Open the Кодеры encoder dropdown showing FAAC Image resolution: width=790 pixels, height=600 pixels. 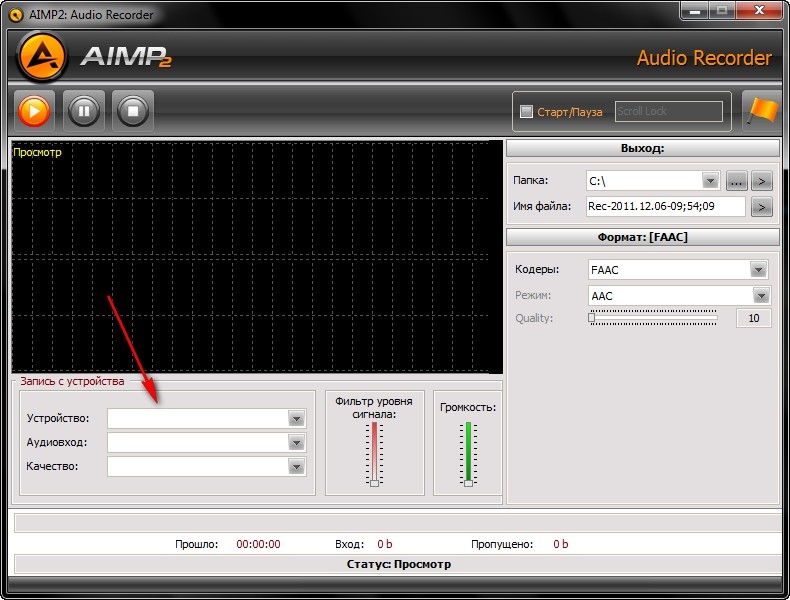point(759,270)
